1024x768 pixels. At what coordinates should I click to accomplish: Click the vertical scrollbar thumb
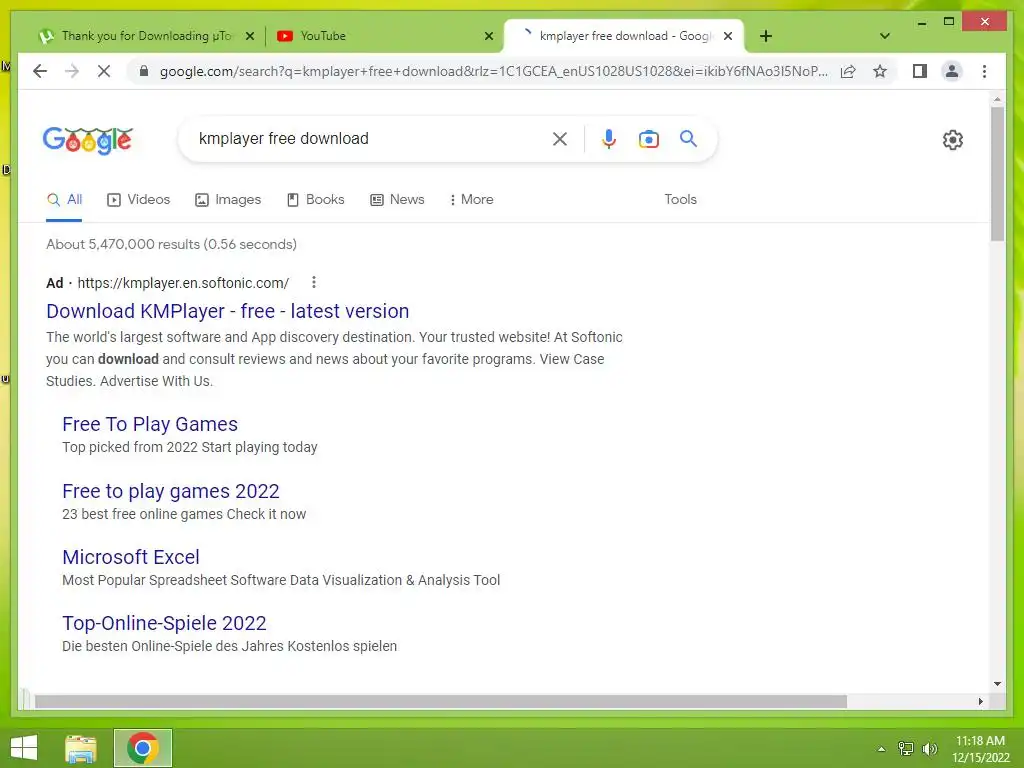click(997, 174)
